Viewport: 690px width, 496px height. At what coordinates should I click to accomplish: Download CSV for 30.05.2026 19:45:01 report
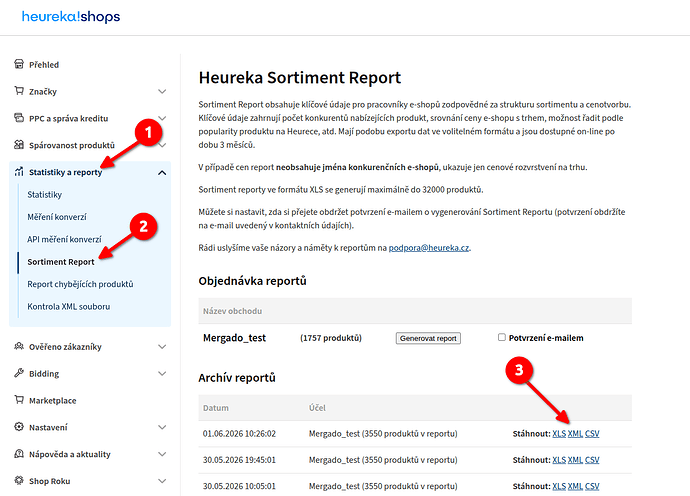tap(592, 460)
